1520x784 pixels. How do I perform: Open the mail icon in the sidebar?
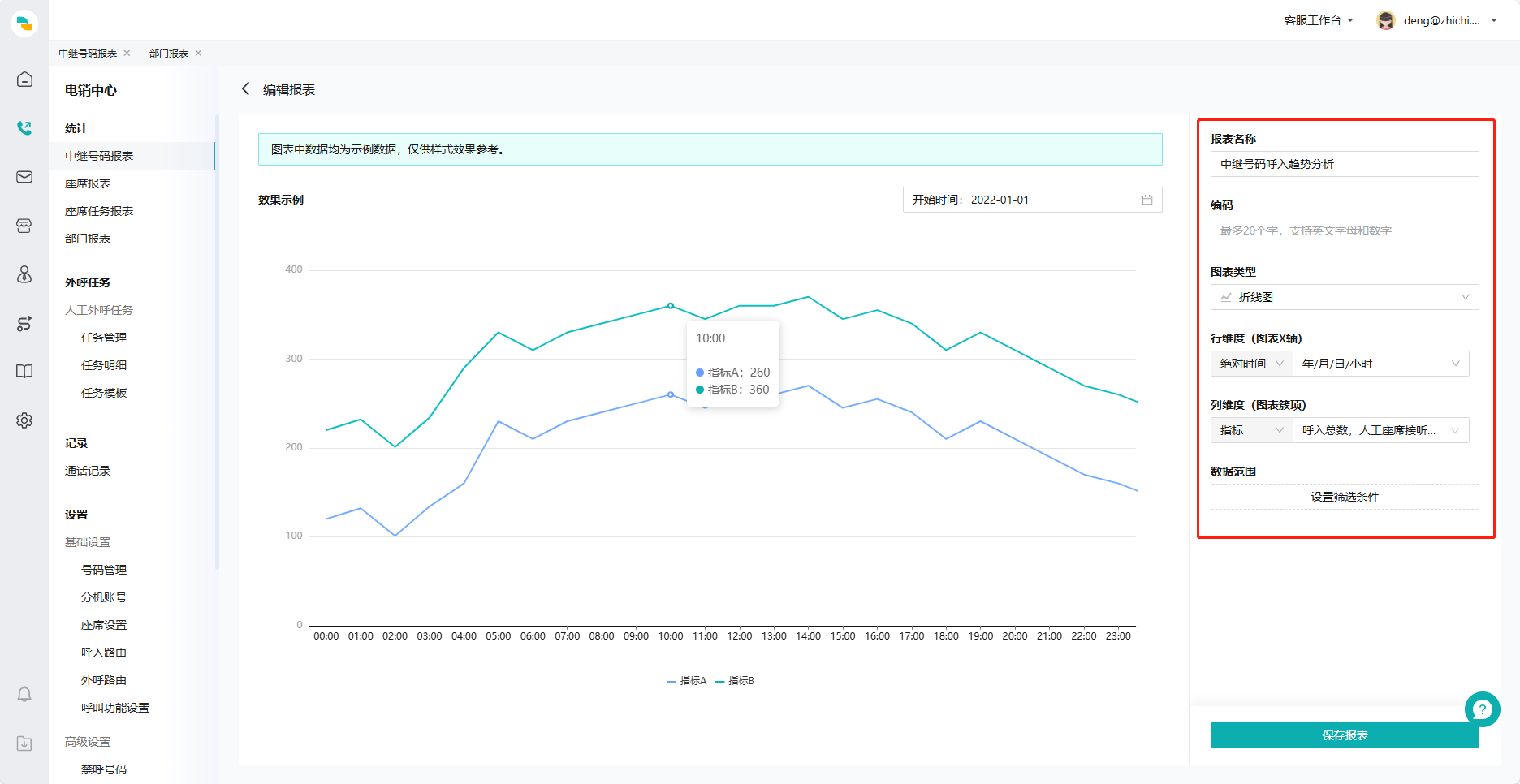pos(24,177)
